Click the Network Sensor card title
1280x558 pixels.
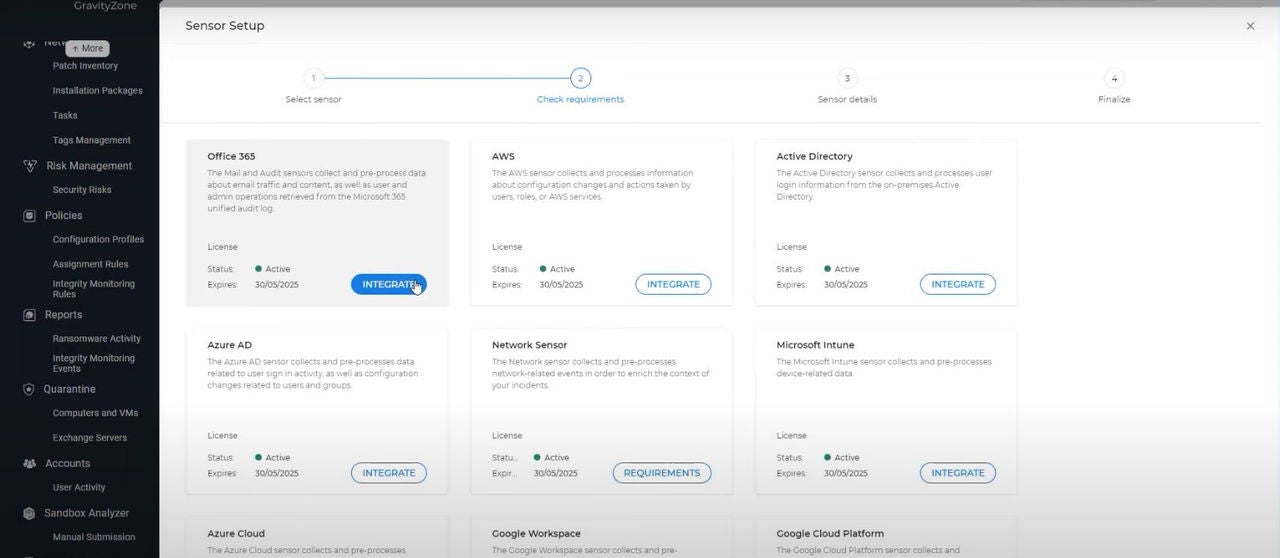point(529,346)
